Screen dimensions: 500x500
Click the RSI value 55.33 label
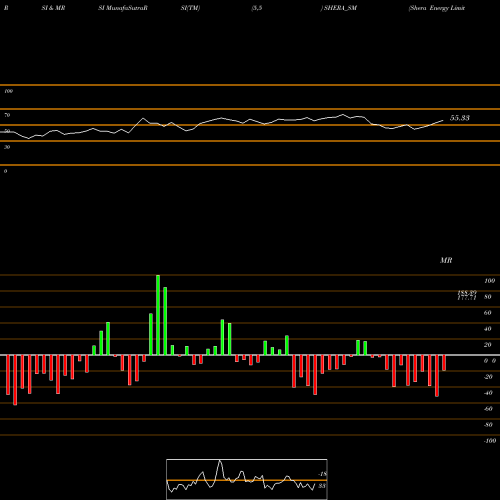(460, 118)
